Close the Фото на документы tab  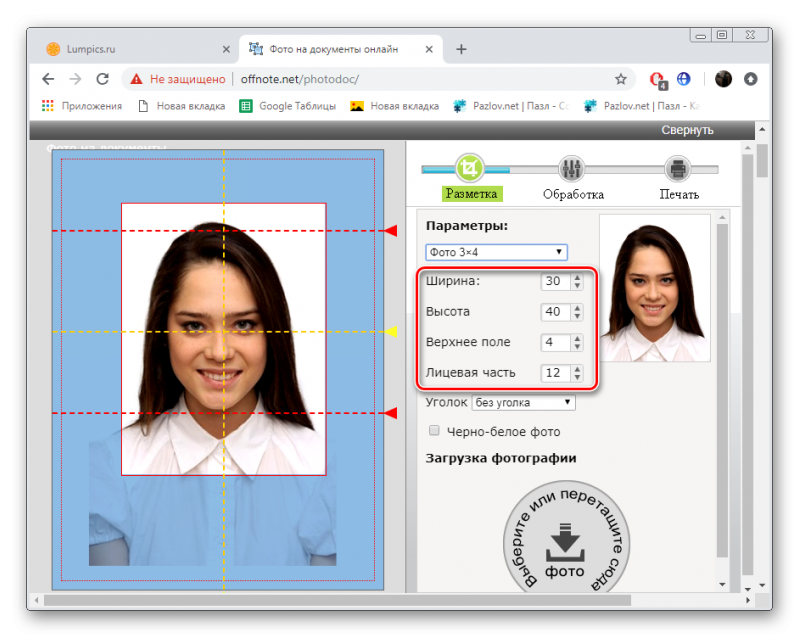coord(429,49)
